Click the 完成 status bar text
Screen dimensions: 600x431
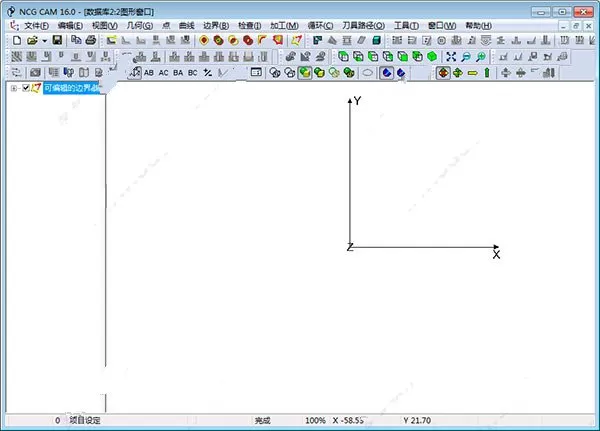click(262, 421)
